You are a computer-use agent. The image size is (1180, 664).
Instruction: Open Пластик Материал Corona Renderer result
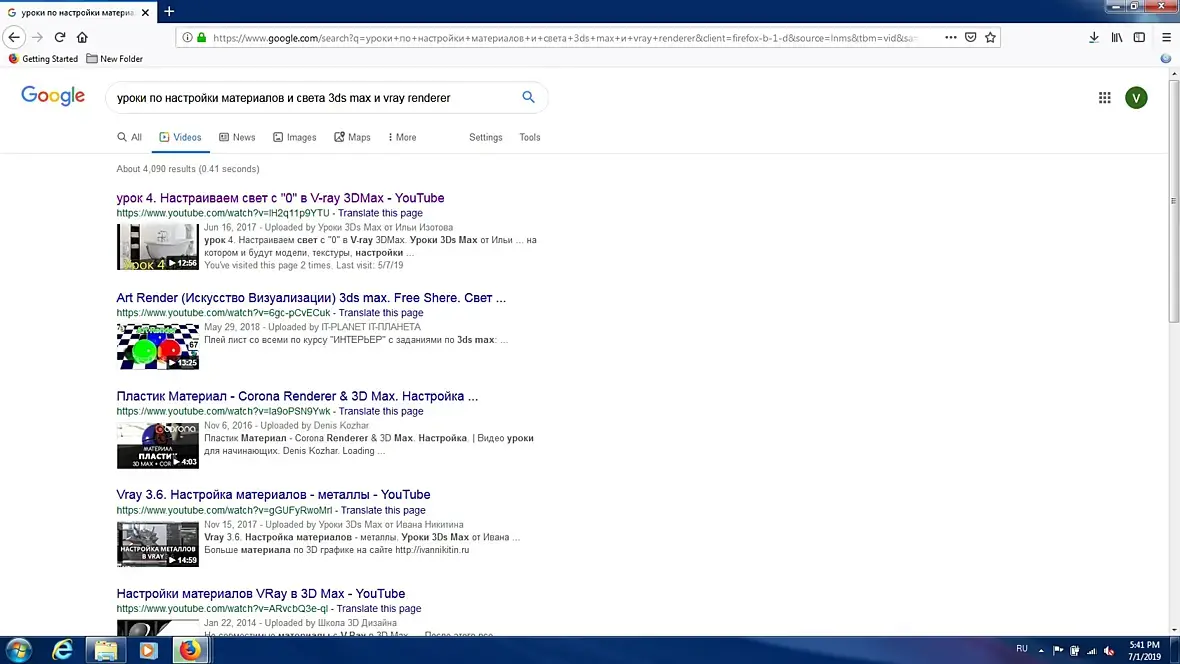(x=297, y=396)
